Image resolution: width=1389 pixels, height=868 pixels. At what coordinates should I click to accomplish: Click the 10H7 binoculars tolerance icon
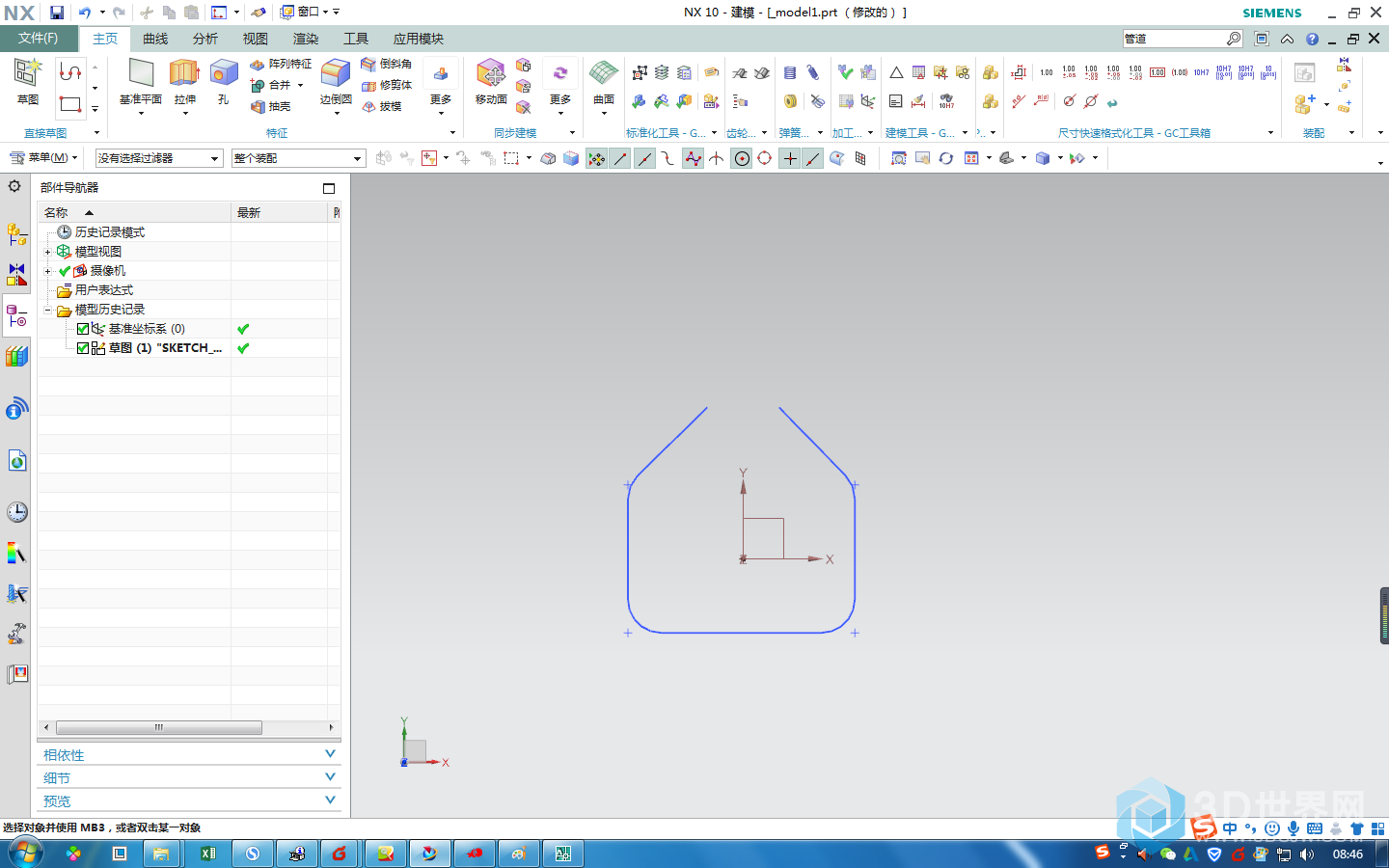point(946,101)
